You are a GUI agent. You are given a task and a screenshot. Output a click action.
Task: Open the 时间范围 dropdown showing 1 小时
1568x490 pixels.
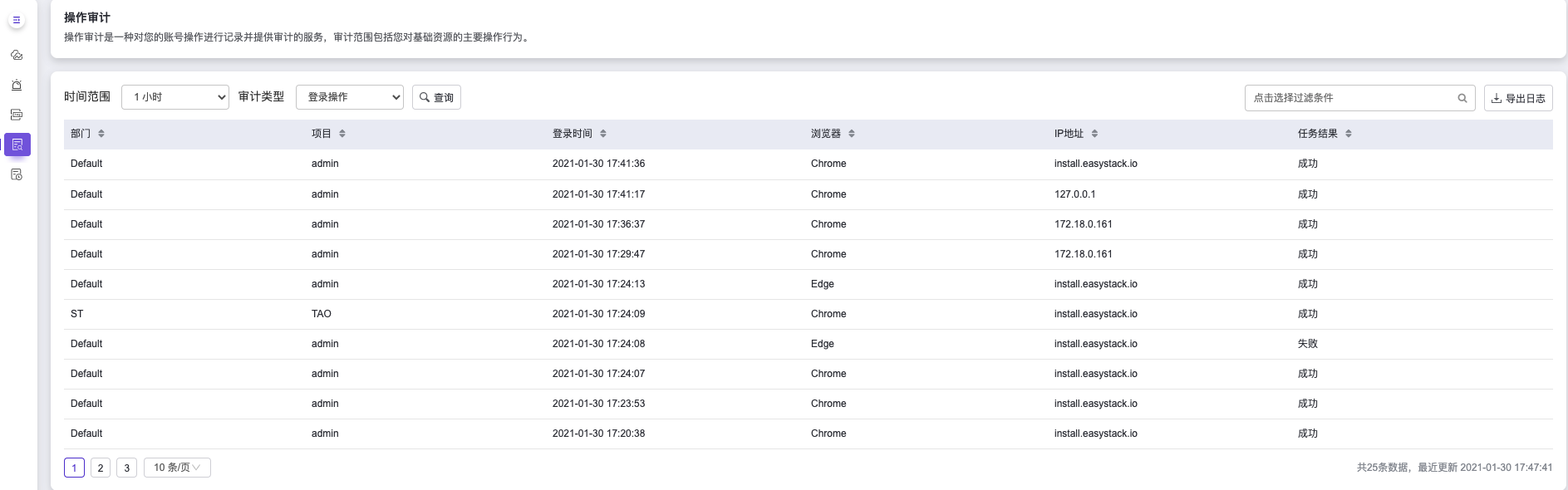pos(175,97)
